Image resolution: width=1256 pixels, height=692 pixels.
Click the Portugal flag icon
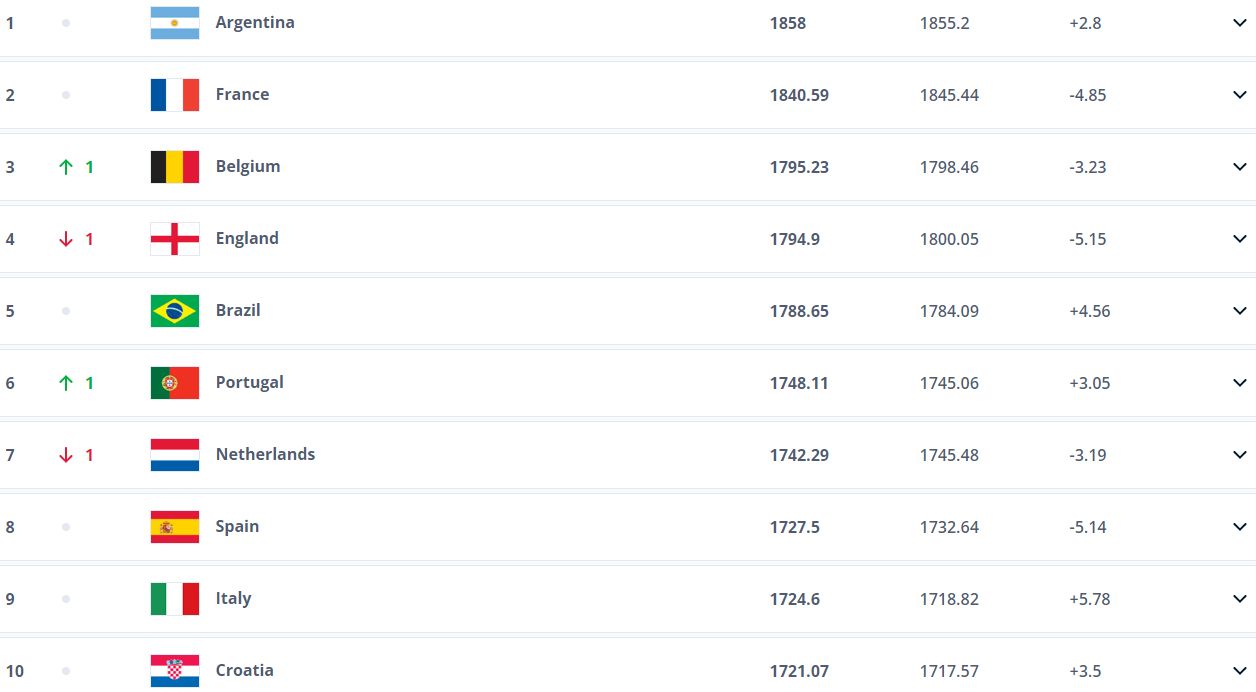click(x=175, y=383)
